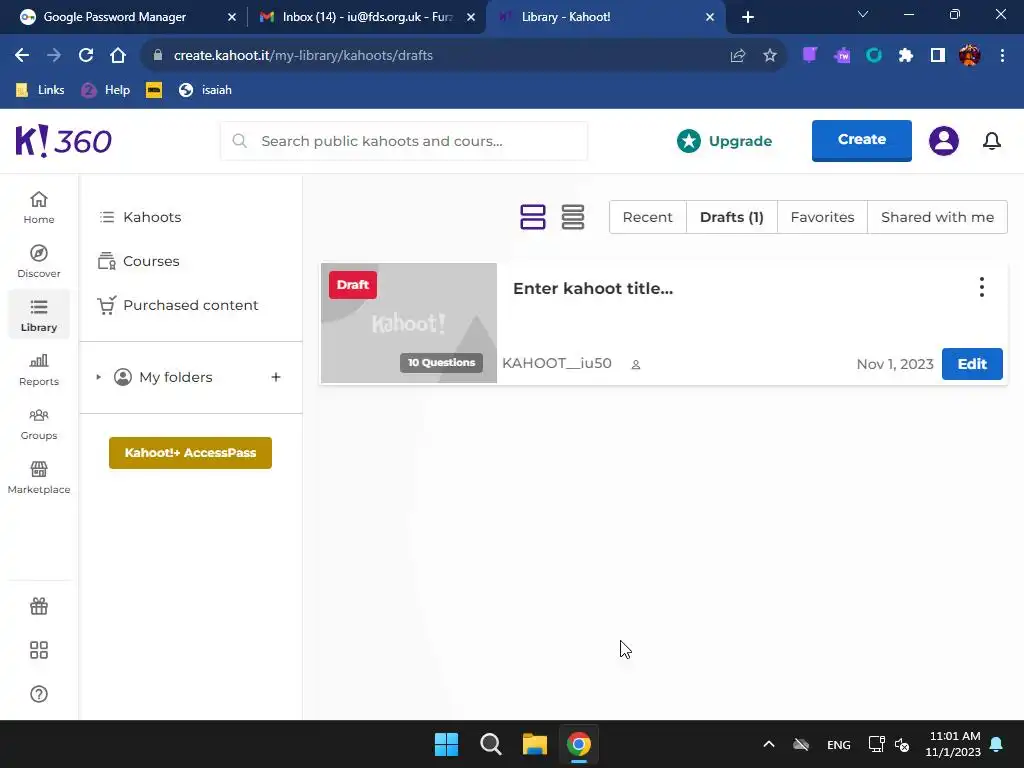Bookmark this page with the star icon
The height and width of the screenshot is (768, 1024).
pyautogui.click(x=770, y=56)
